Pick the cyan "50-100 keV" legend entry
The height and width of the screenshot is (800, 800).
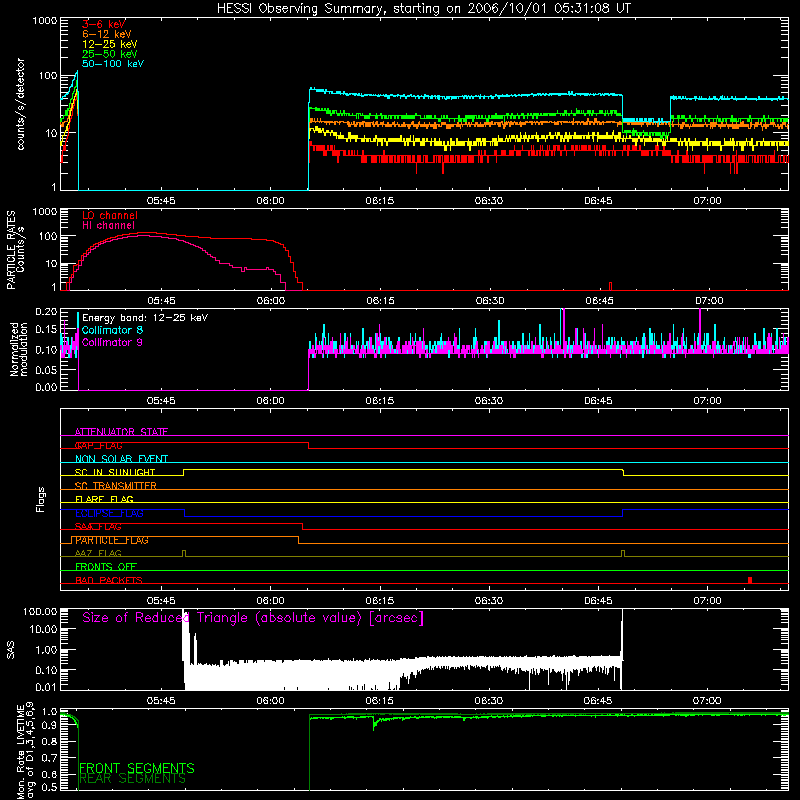coord(113,64)
